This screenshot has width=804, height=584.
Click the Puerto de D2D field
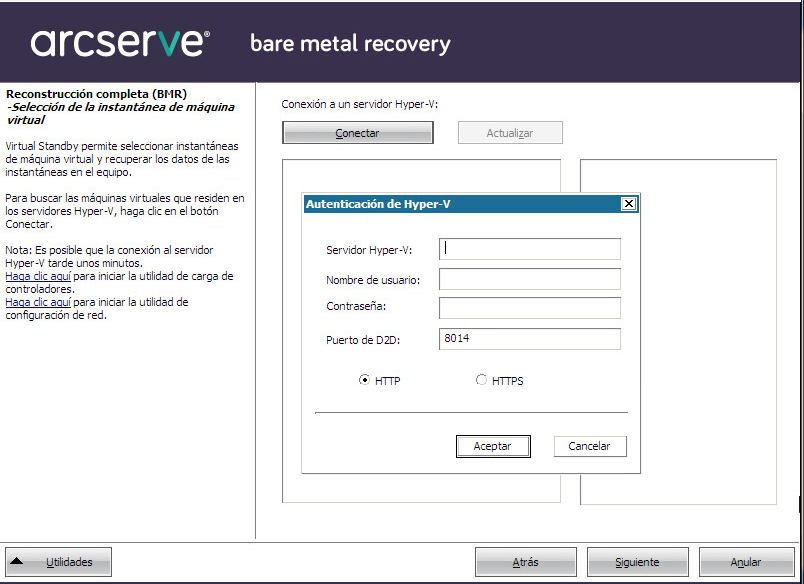[x=530, y=339]
